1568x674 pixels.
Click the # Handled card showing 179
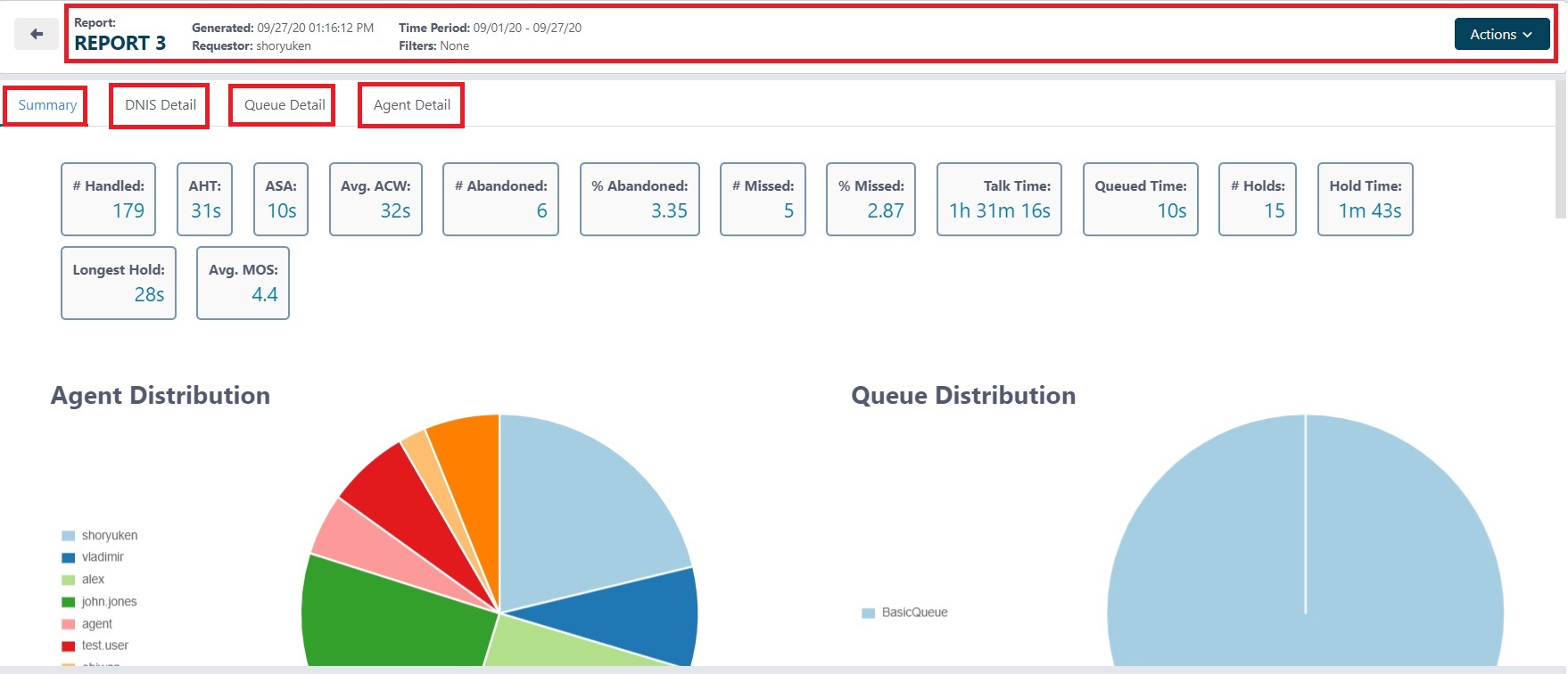tap(109, 199)
